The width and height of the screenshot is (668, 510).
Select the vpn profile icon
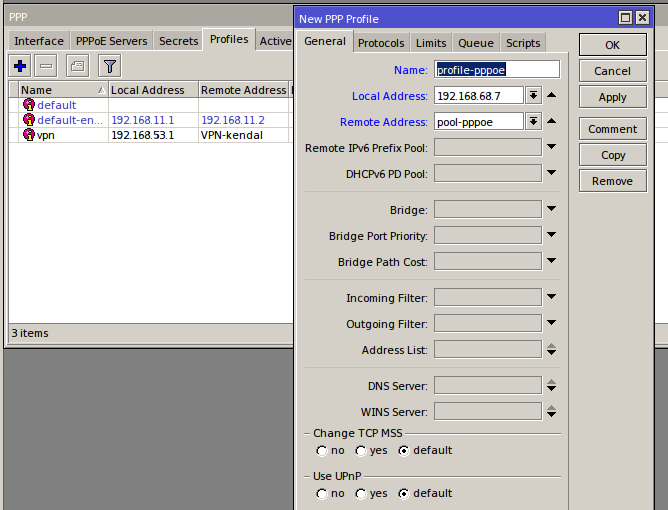pyautogui.click(x=29, y=135)
